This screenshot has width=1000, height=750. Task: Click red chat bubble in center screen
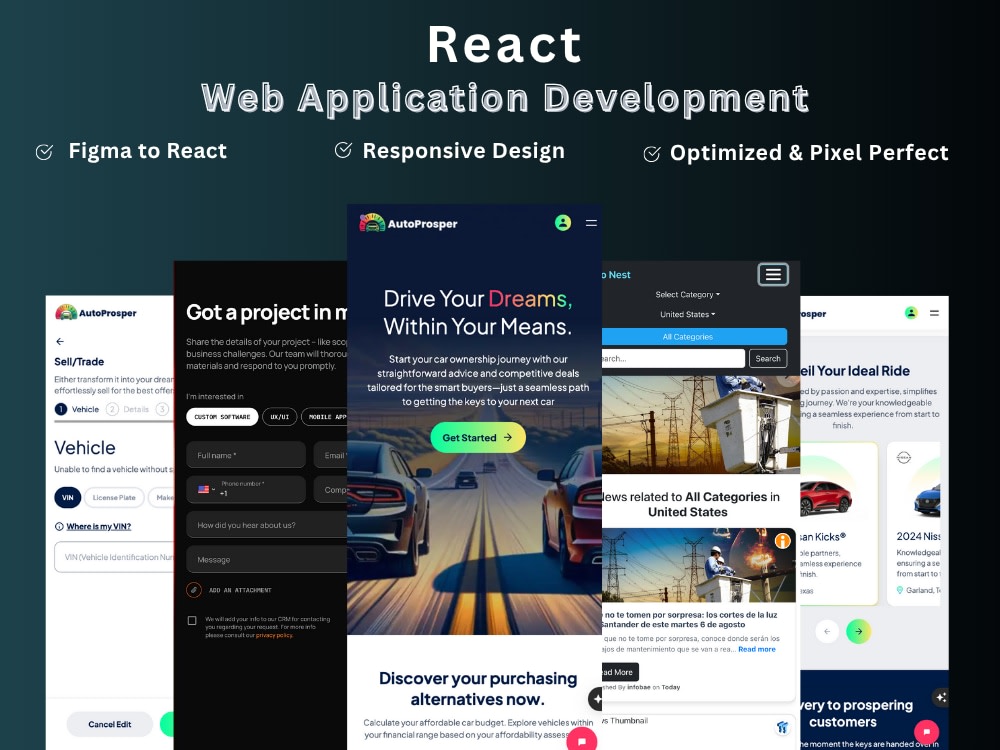pos(582,741)
